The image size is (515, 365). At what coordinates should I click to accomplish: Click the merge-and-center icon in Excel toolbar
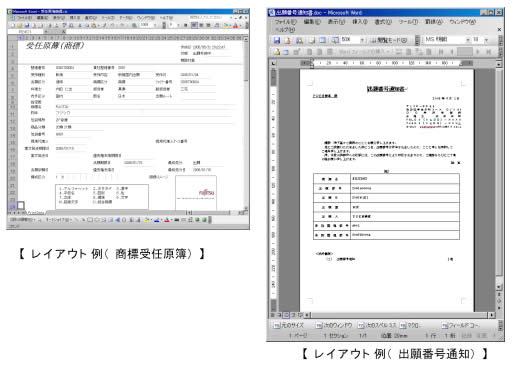[x=217, y=25]
